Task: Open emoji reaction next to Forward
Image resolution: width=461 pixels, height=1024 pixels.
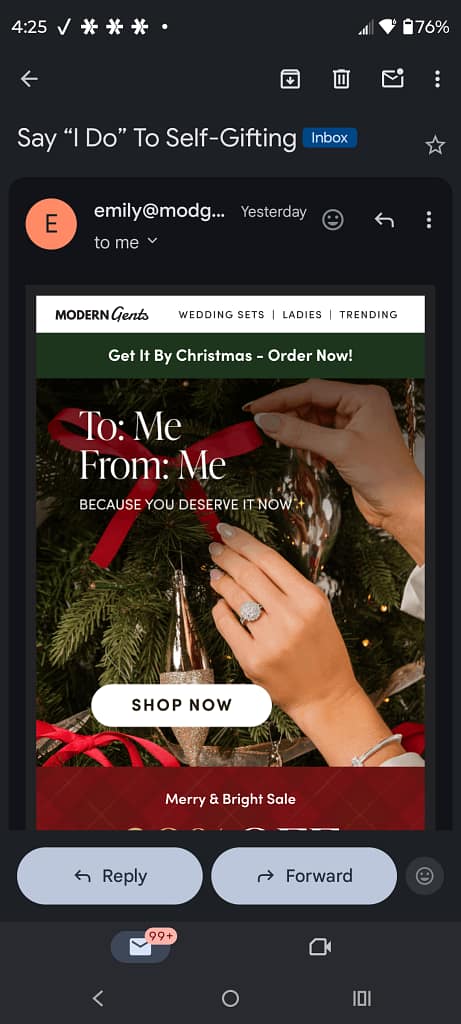Action: pyautogui.click(x=424, y=876)
